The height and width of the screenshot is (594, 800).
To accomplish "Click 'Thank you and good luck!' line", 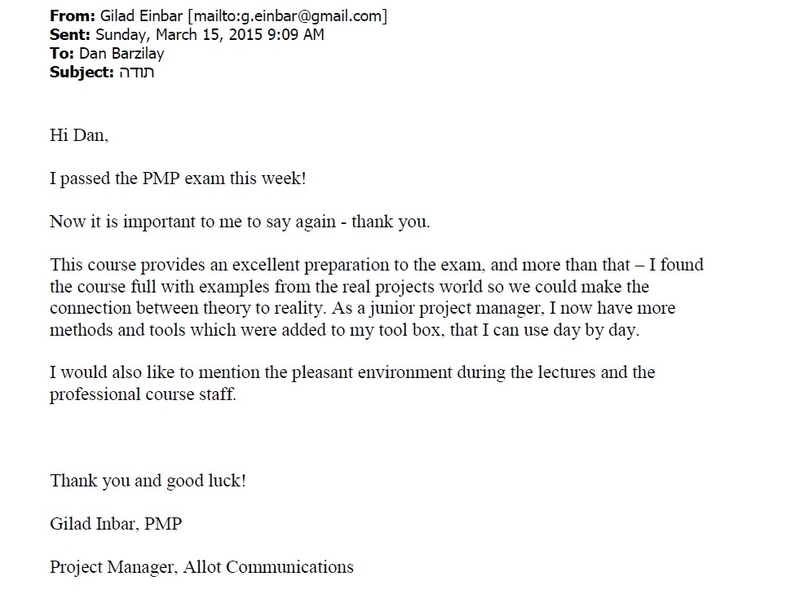I will coord(148,481).
